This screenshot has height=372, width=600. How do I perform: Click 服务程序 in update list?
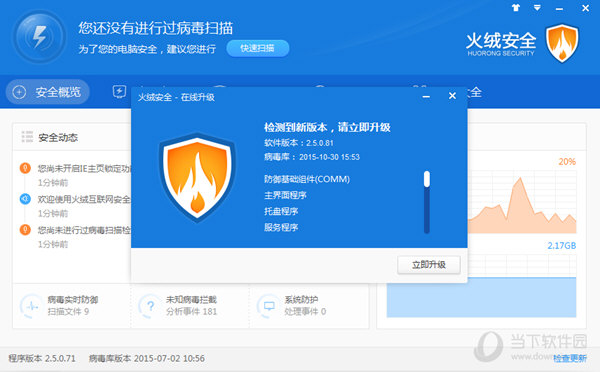click(281, 227)
